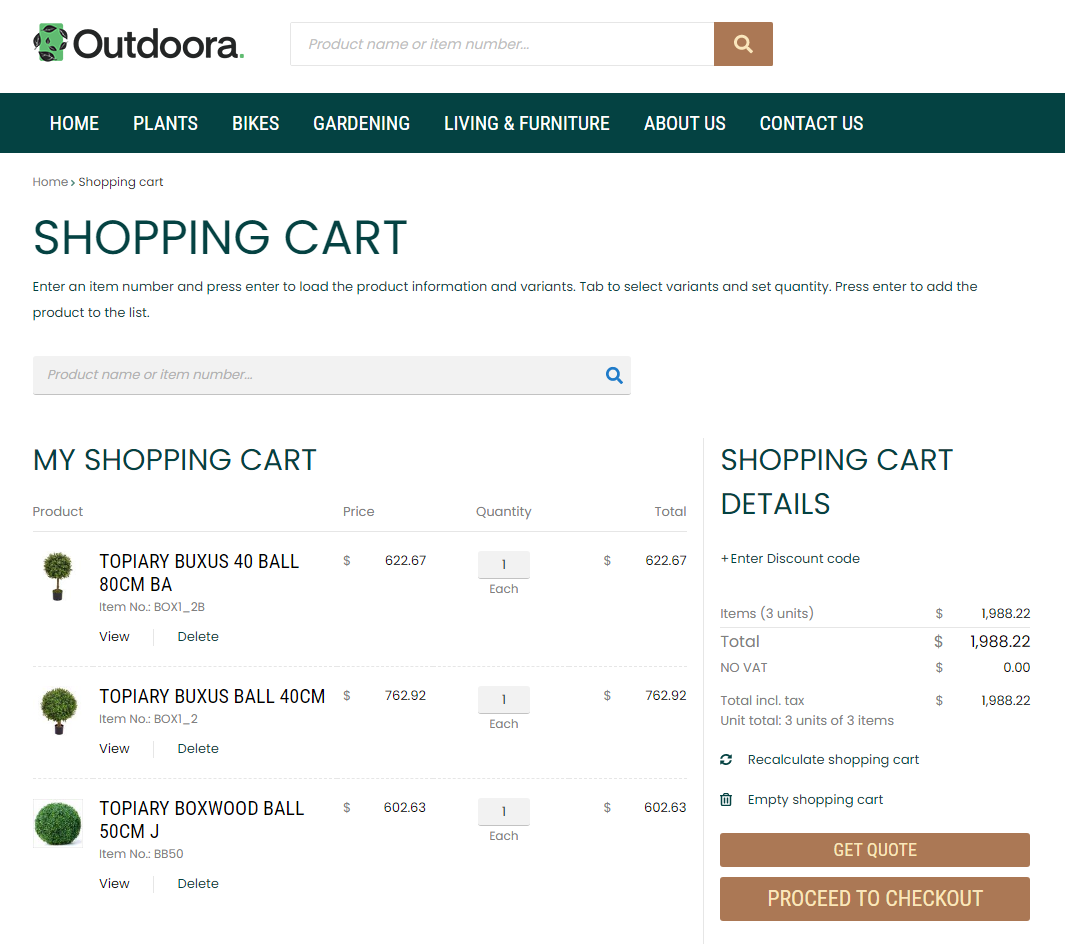
Task: Delete Topiary Buxus Ball 40cm item
Action: [198, 749]
